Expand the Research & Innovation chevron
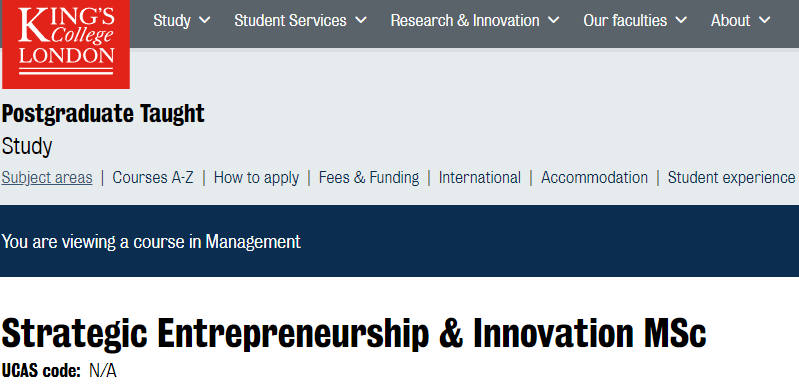799x387 pixels. 553,20
